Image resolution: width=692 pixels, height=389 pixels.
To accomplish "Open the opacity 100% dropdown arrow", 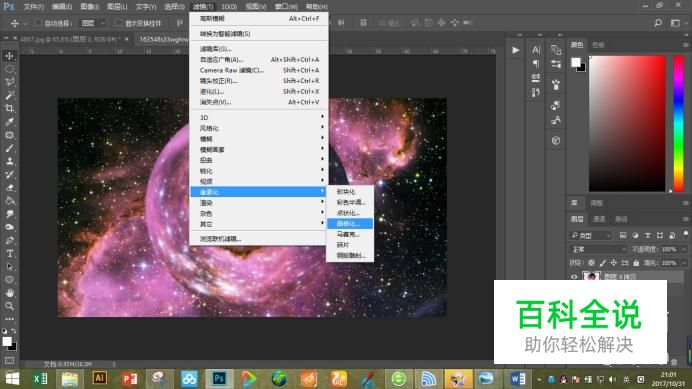I will 684,249.
